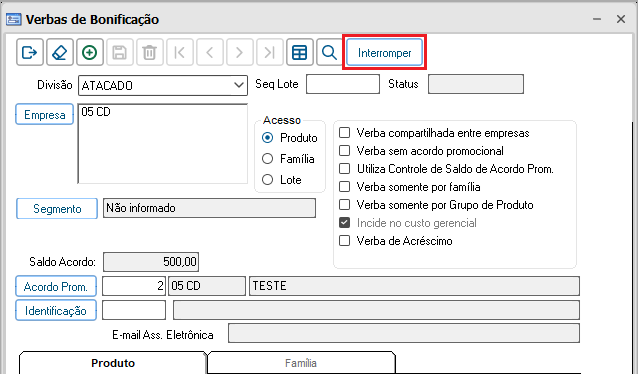Click the Seq Lote input field
Image resolution: width=638 pixels, height=374 pixels.
pos(343,84)
